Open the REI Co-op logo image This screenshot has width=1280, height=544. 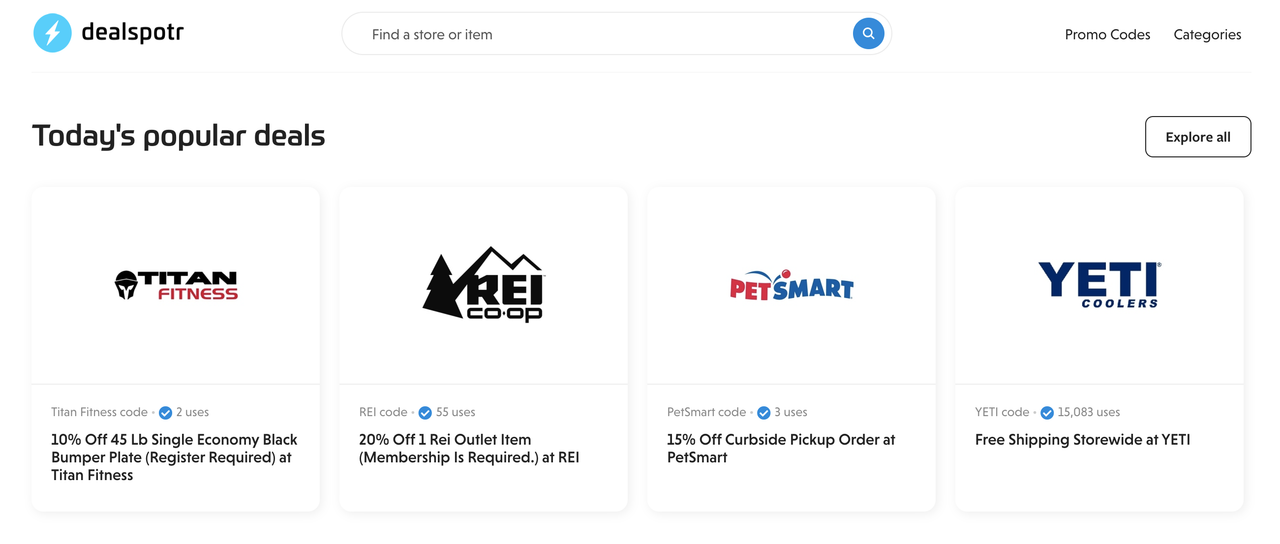[x=484, y=284]
